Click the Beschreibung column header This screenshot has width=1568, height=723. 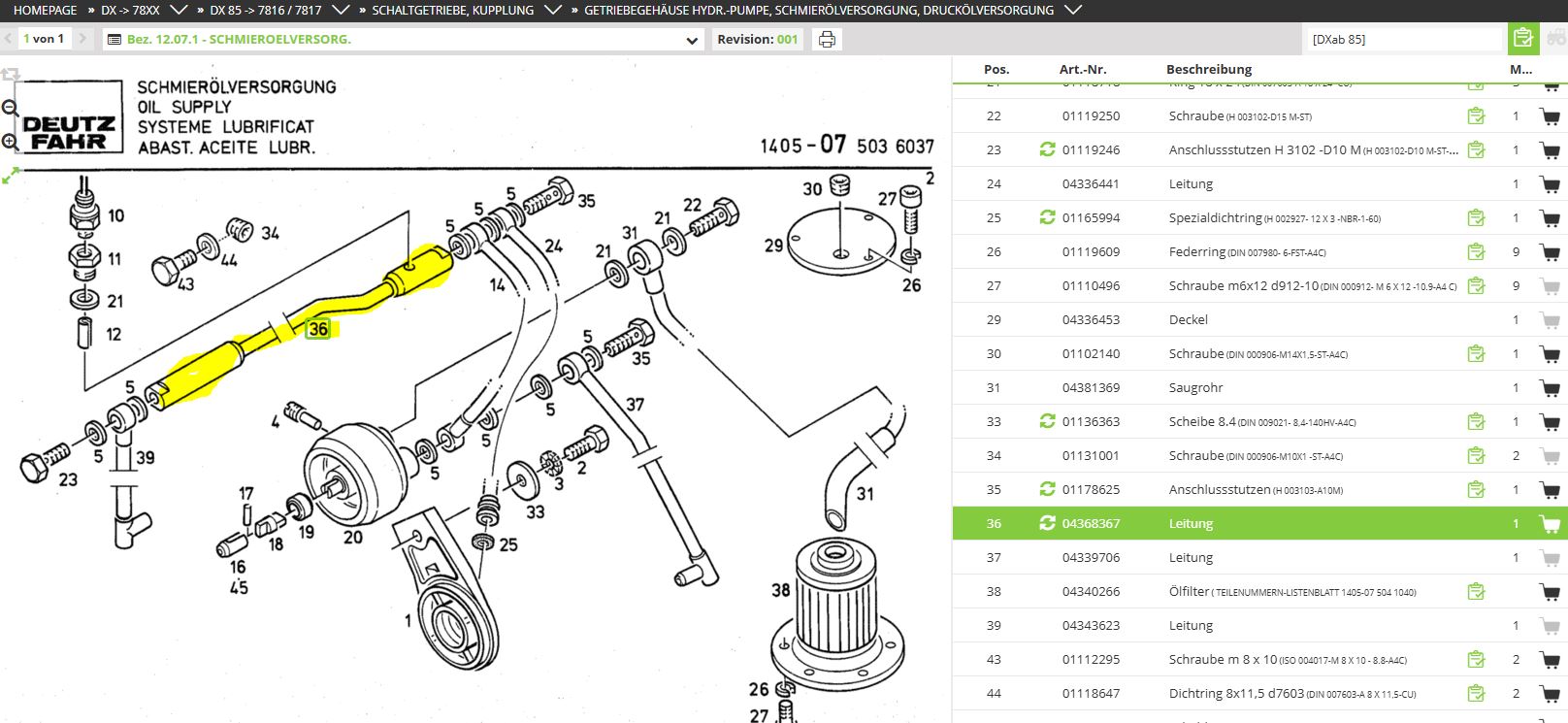point(1208,69)
